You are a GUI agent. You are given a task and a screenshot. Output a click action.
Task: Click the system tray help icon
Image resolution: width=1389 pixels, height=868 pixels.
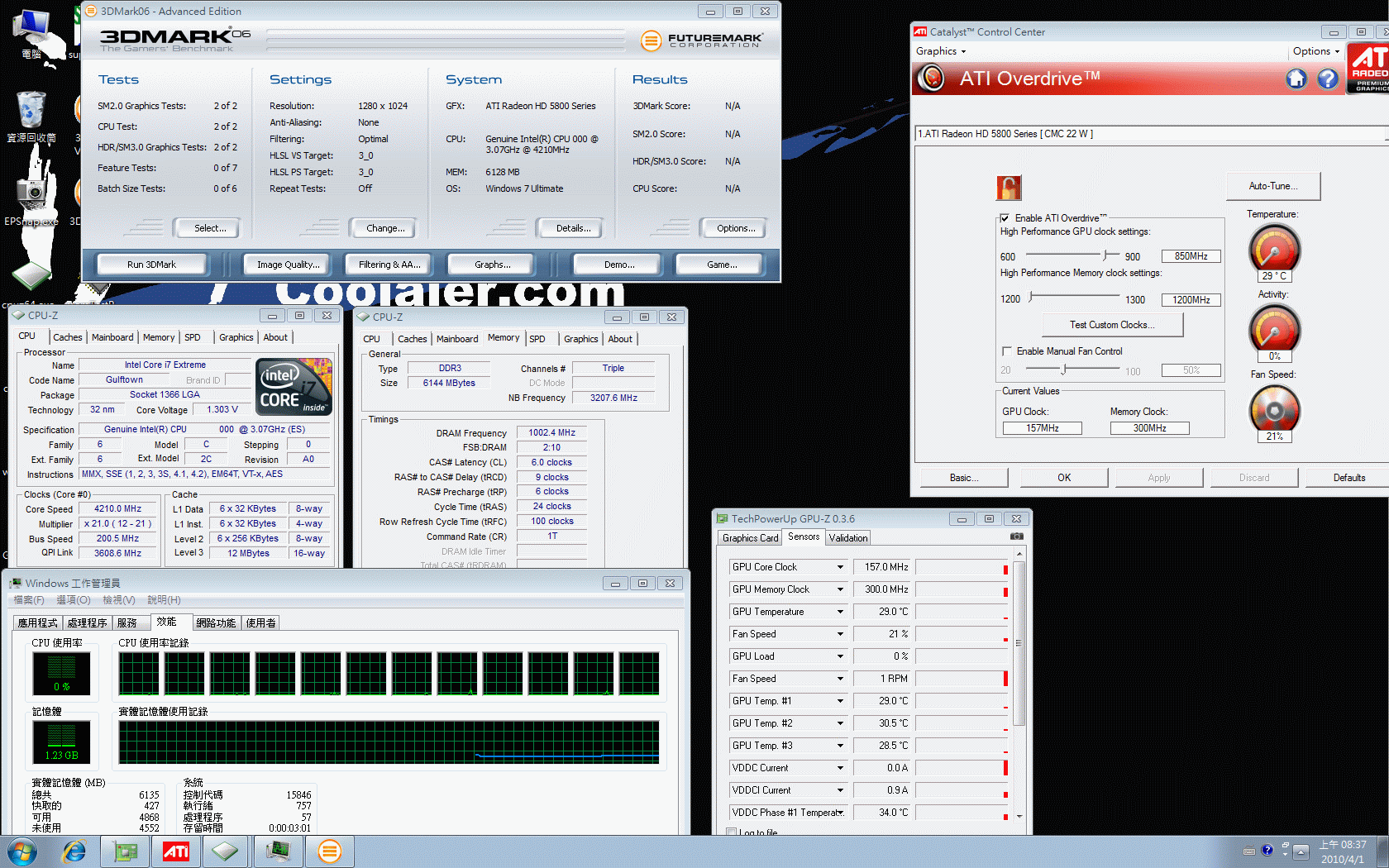(1267, 850)
